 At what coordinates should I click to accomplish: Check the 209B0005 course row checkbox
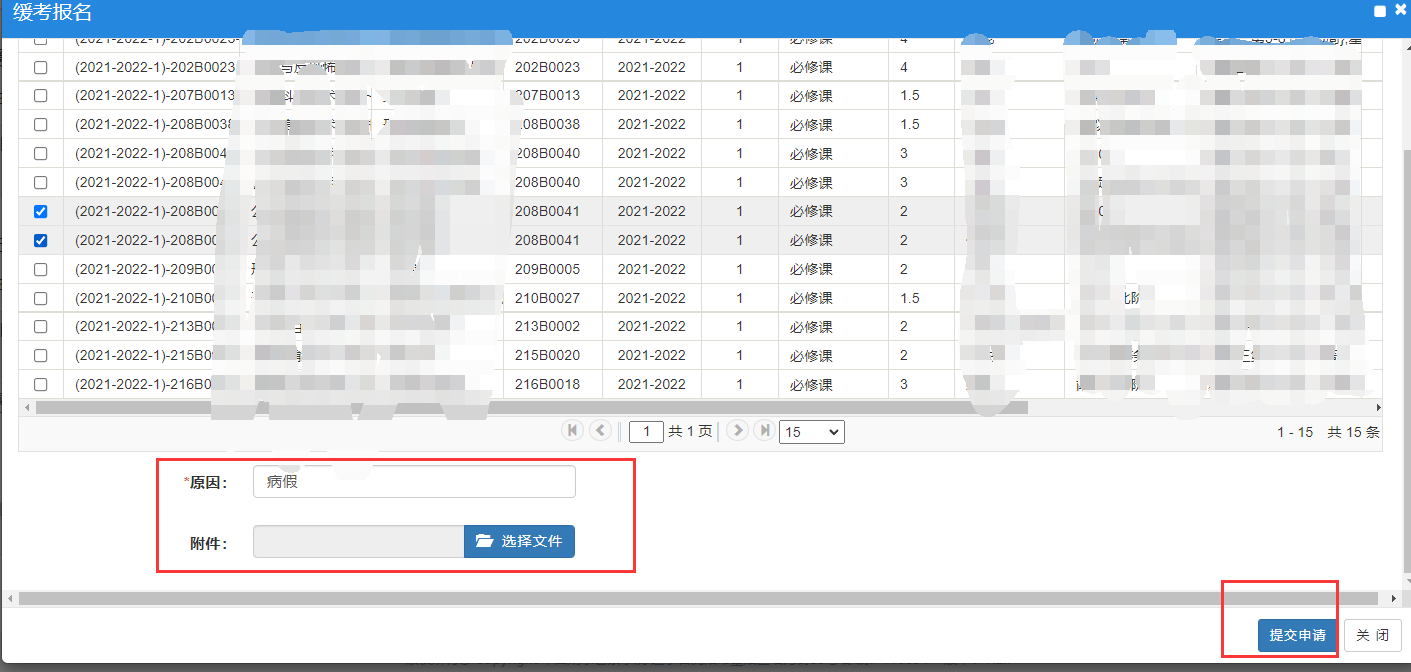[x=41, y=270]
